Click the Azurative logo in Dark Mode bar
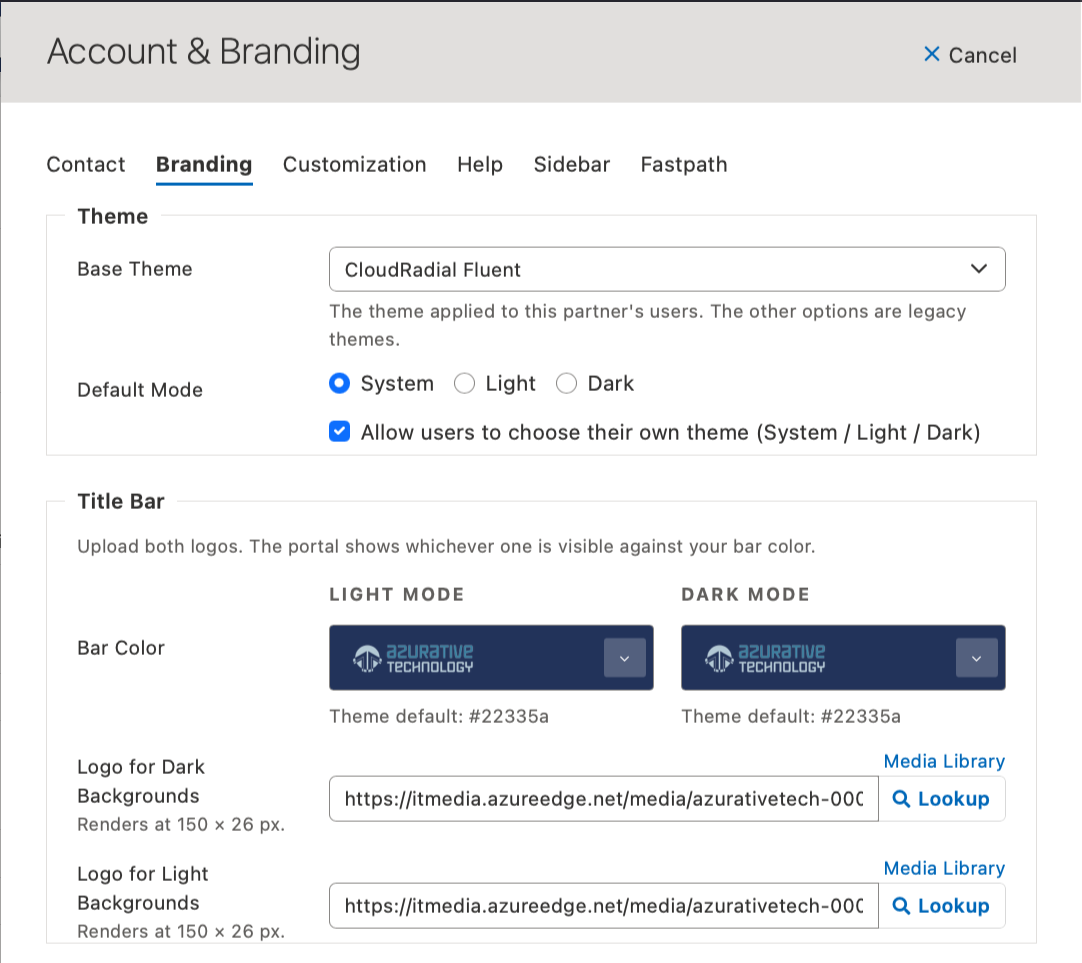Screen dimensions: 1082x963 [765, 658]
